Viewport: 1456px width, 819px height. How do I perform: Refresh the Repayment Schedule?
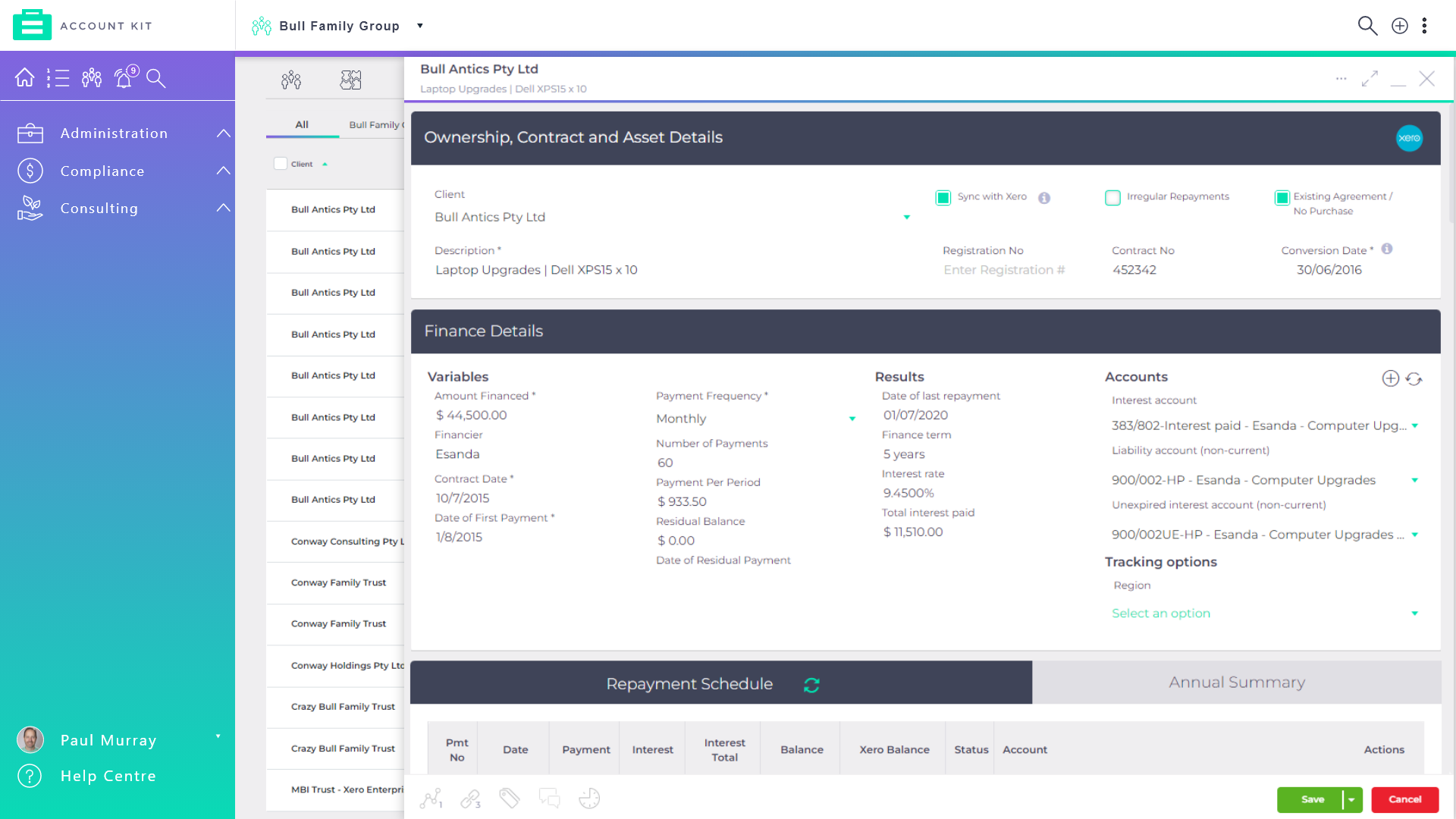pos(811,685)
